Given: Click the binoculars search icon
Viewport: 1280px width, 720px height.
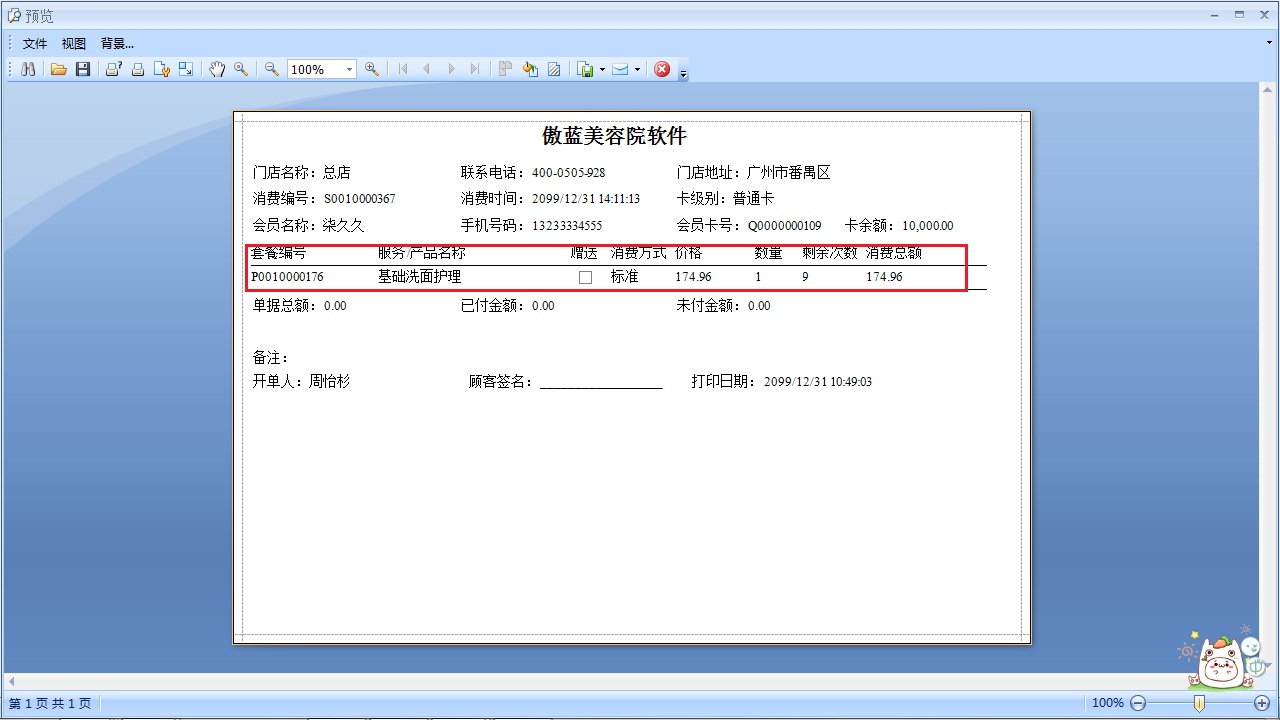Looking at the screenshot, I should point(28,69).
